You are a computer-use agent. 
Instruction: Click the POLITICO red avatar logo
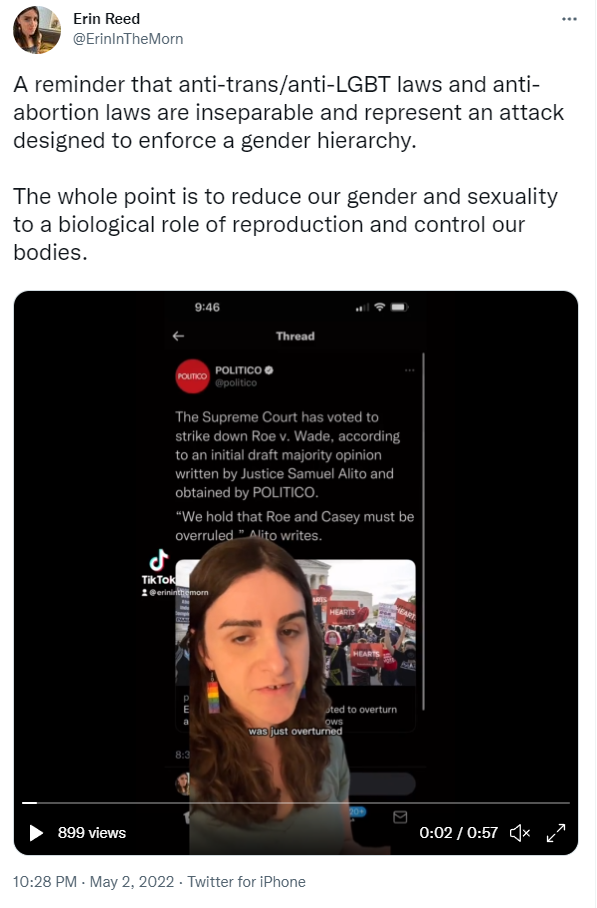point(192,376)
